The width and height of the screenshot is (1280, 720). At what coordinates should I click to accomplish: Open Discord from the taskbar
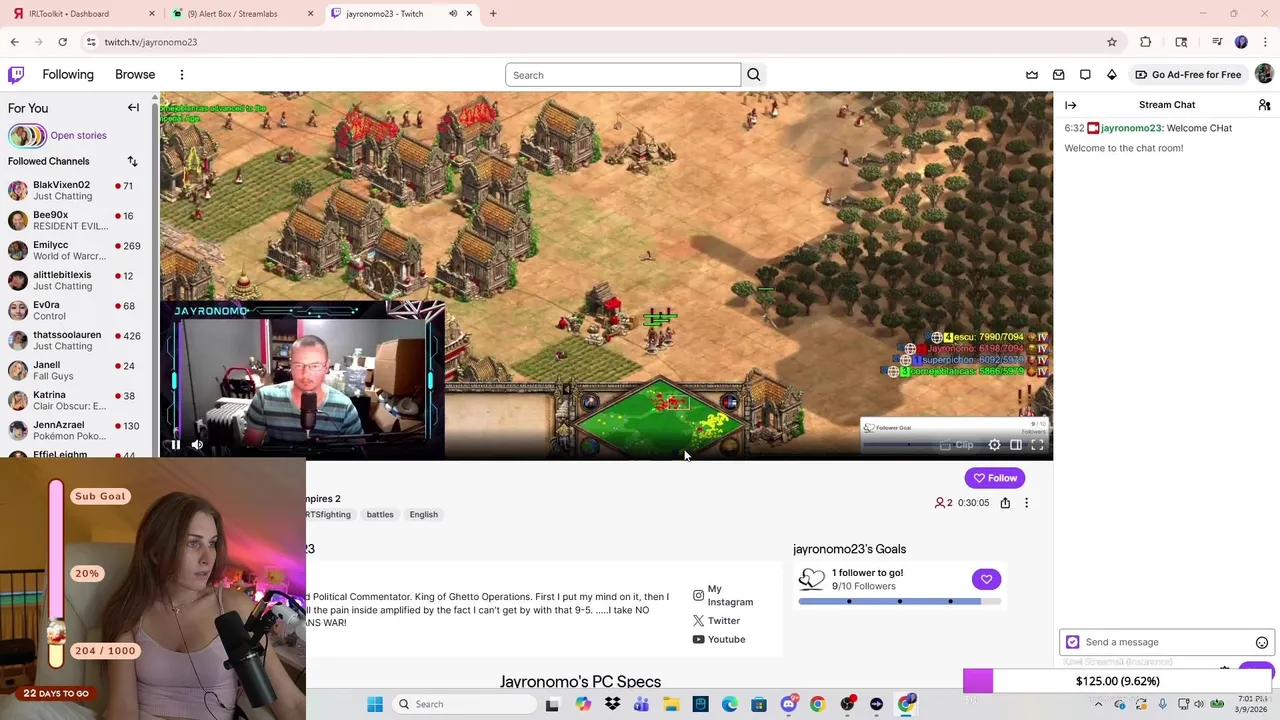(788, 704)
